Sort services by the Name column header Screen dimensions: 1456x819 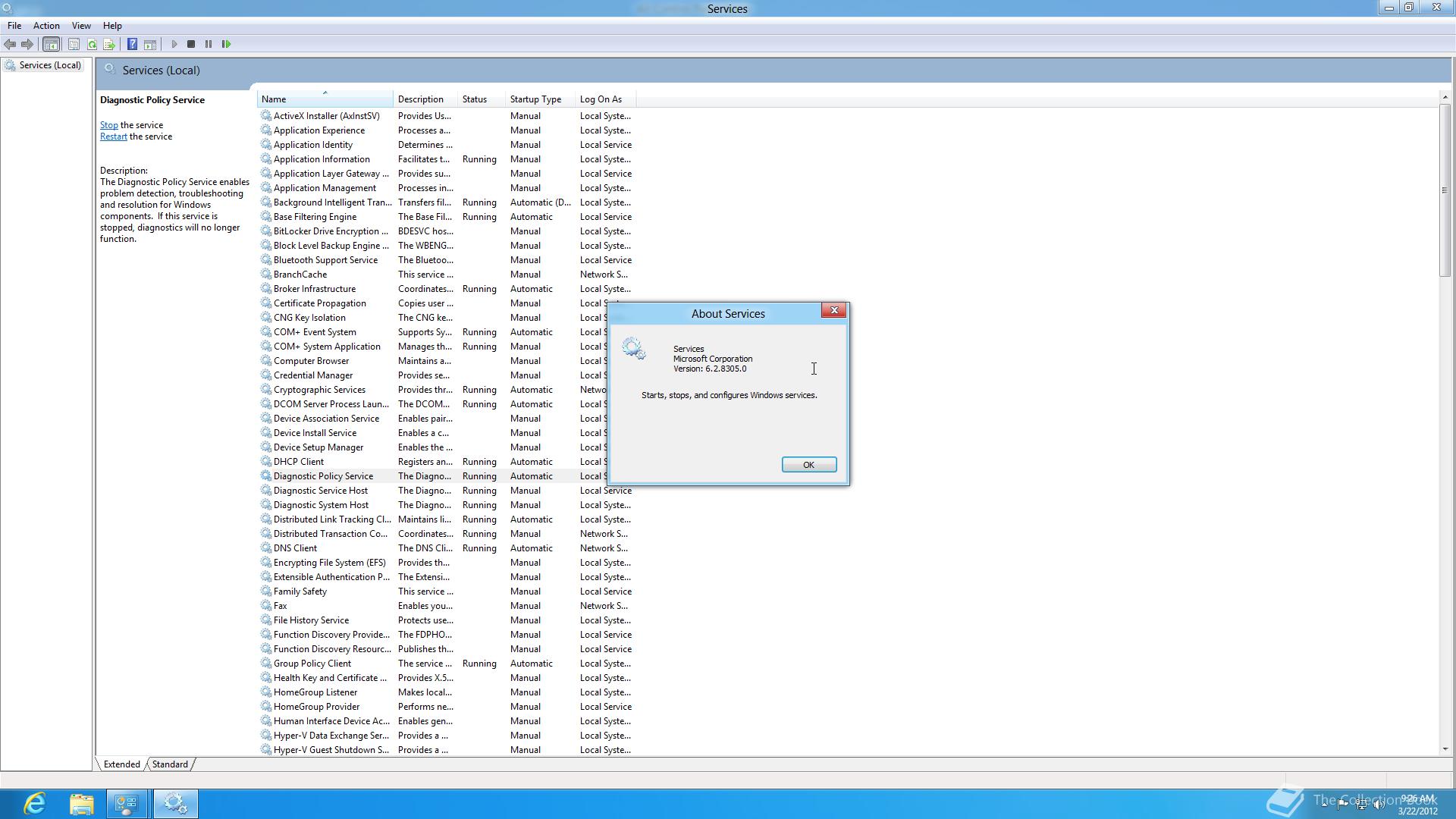tap(274, 99)
